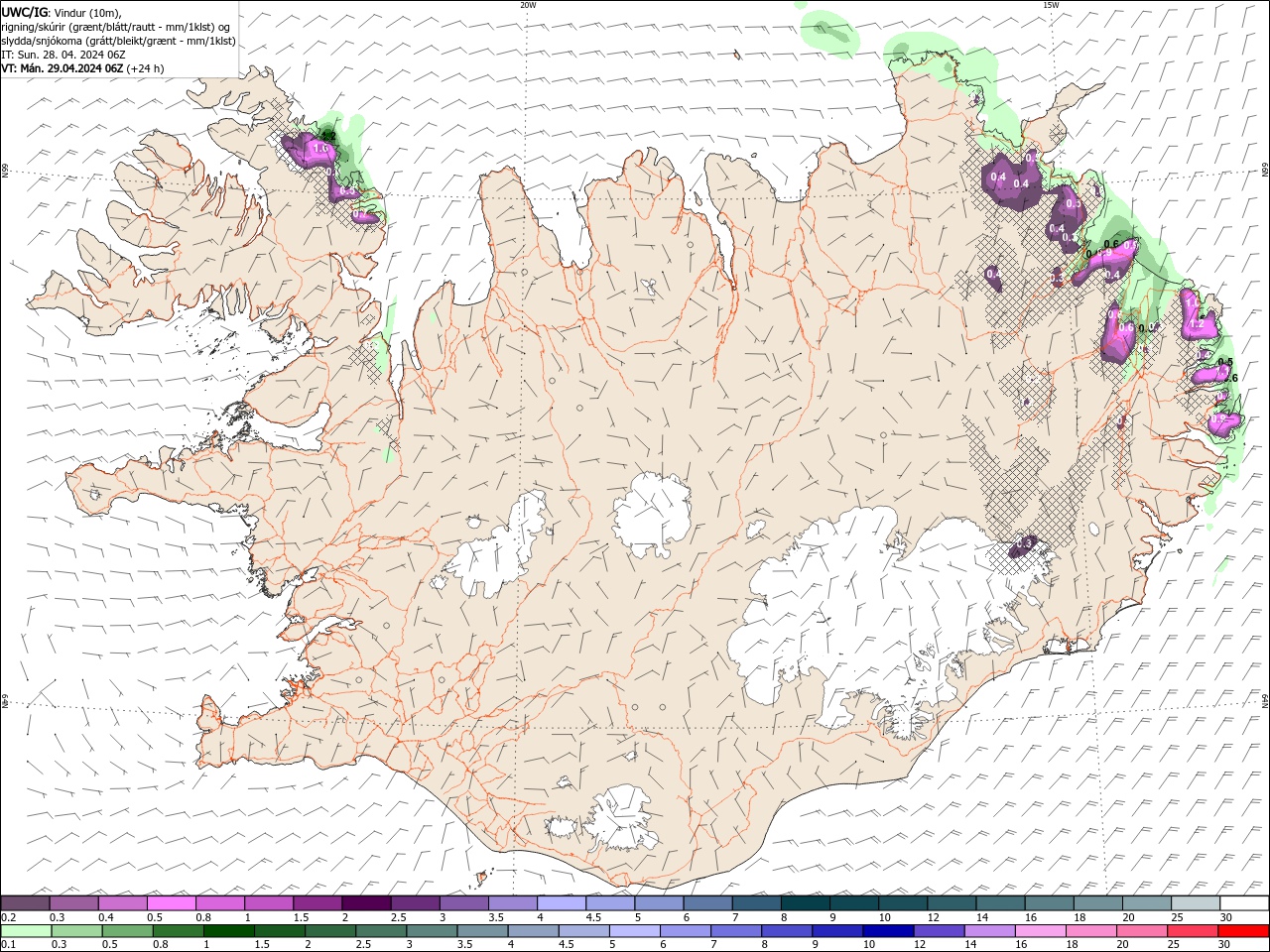
Task: Pick the light blue 4 upper legend swatch
Action: coord(561,903)
